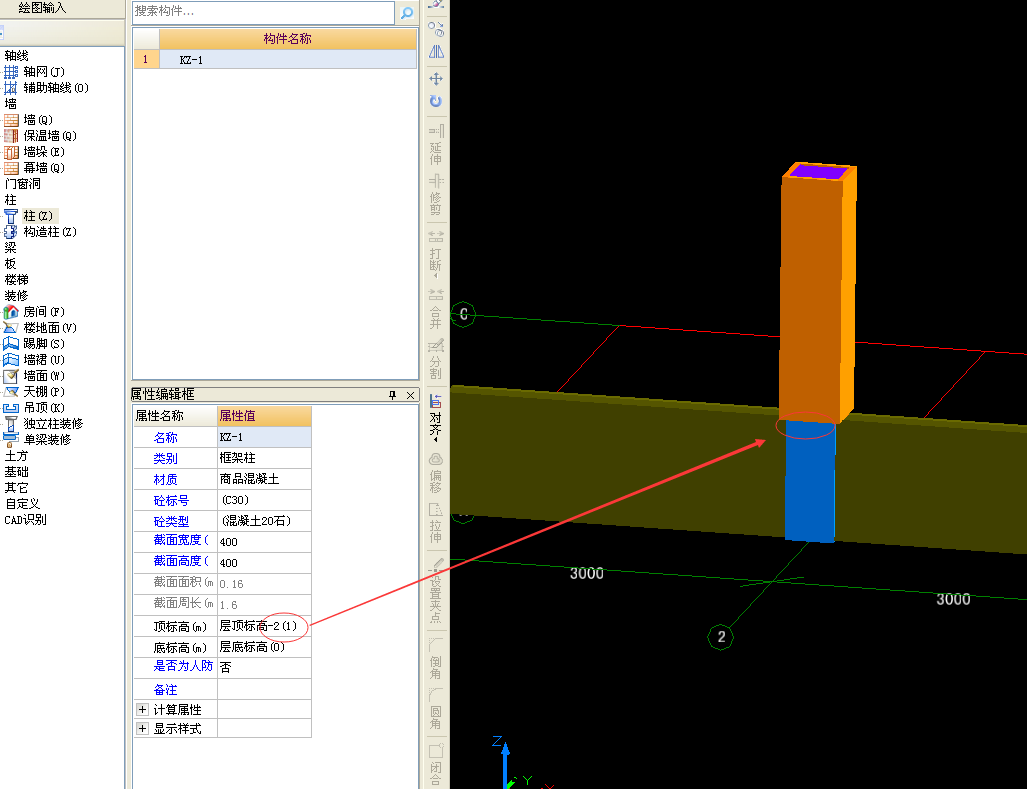Expand the 楼梯 category
Screen dimensions: 1027x789
16,280
